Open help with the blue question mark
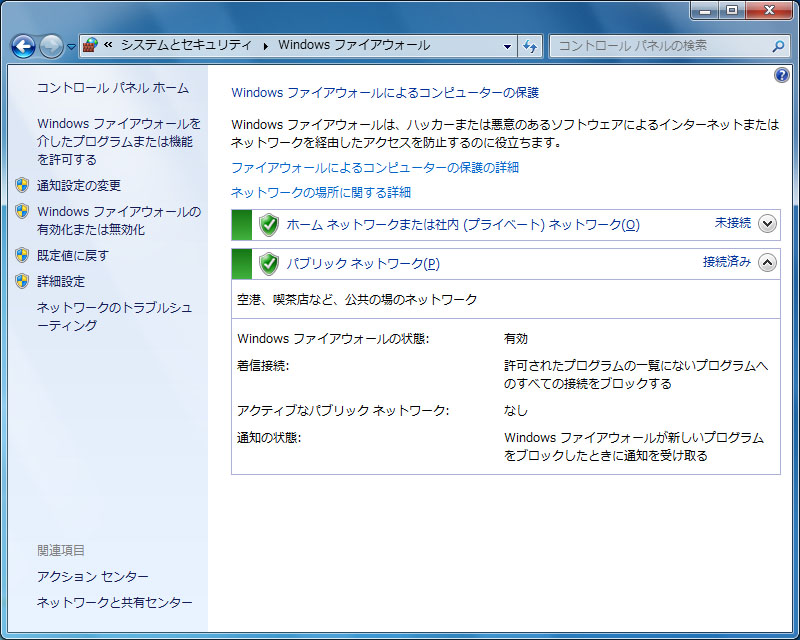 (x=781, y=76)
